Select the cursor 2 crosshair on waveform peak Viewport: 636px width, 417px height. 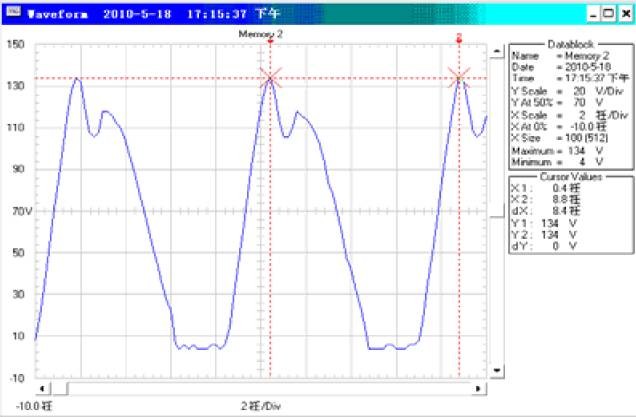coord(459,78)
